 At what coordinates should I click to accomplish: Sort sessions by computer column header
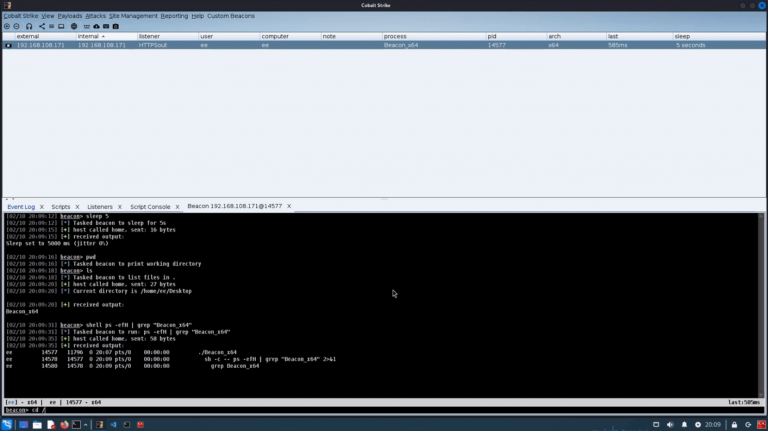point(290,36)
